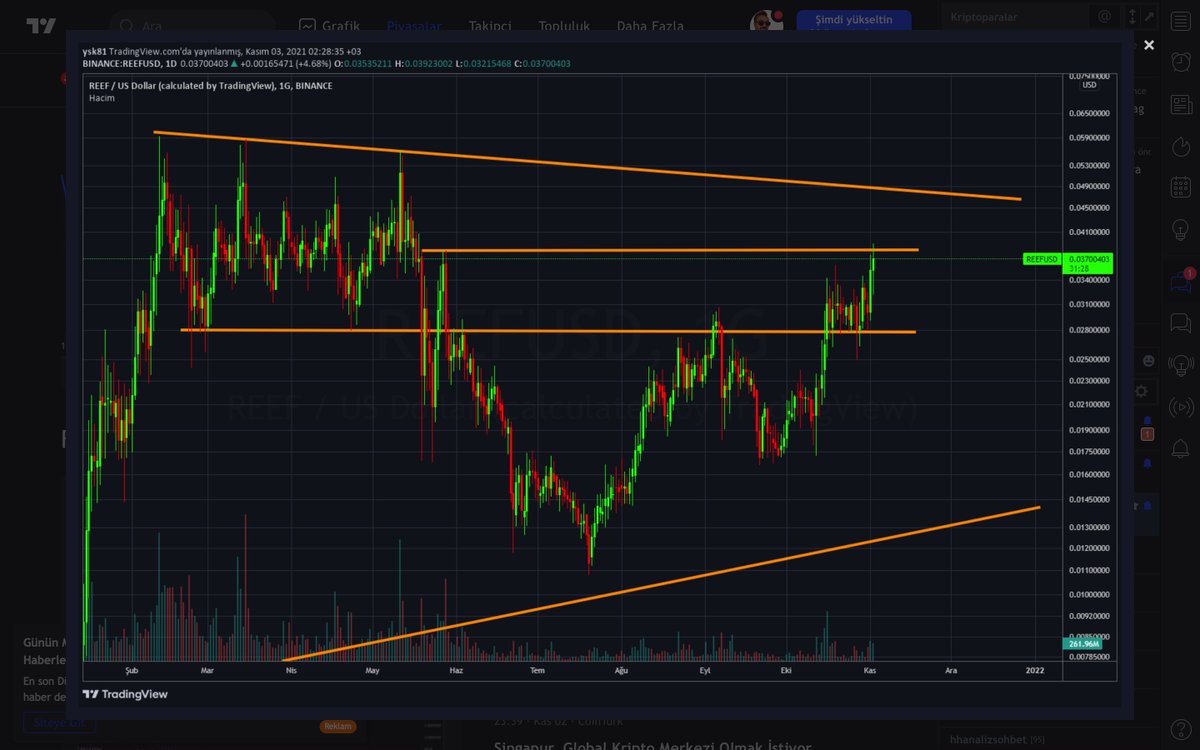Click the TradingView watermark logo on chart
Image resolution: width=1200 pixels, height=750 pixels.
[x=125, y=693]
